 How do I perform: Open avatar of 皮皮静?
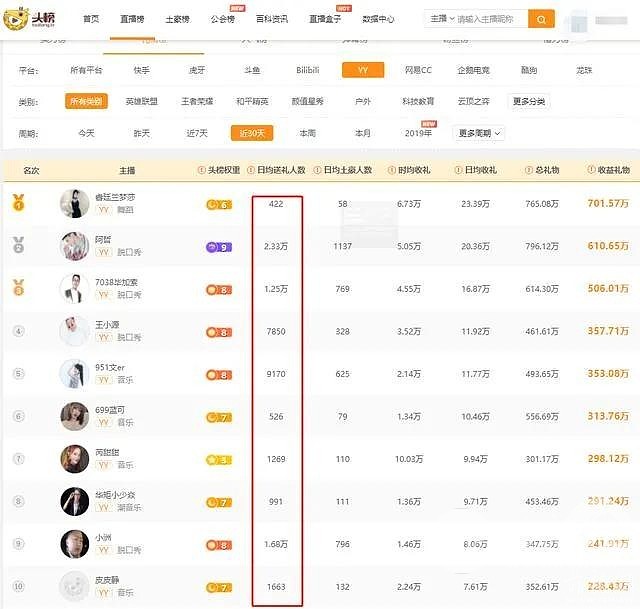(x=74, y=586)
